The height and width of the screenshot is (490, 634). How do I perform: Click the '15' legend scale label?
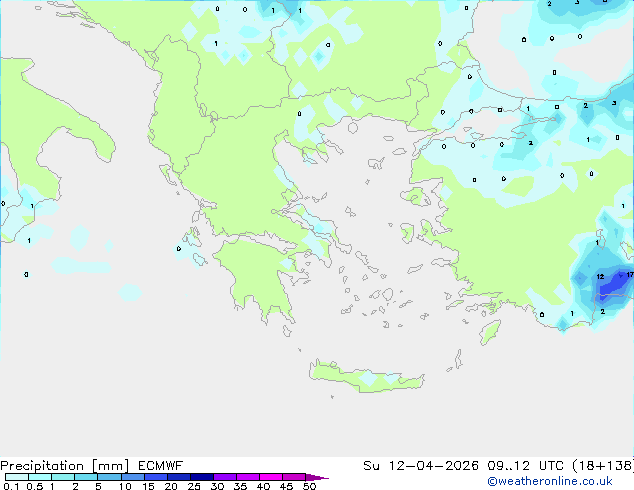148,486
